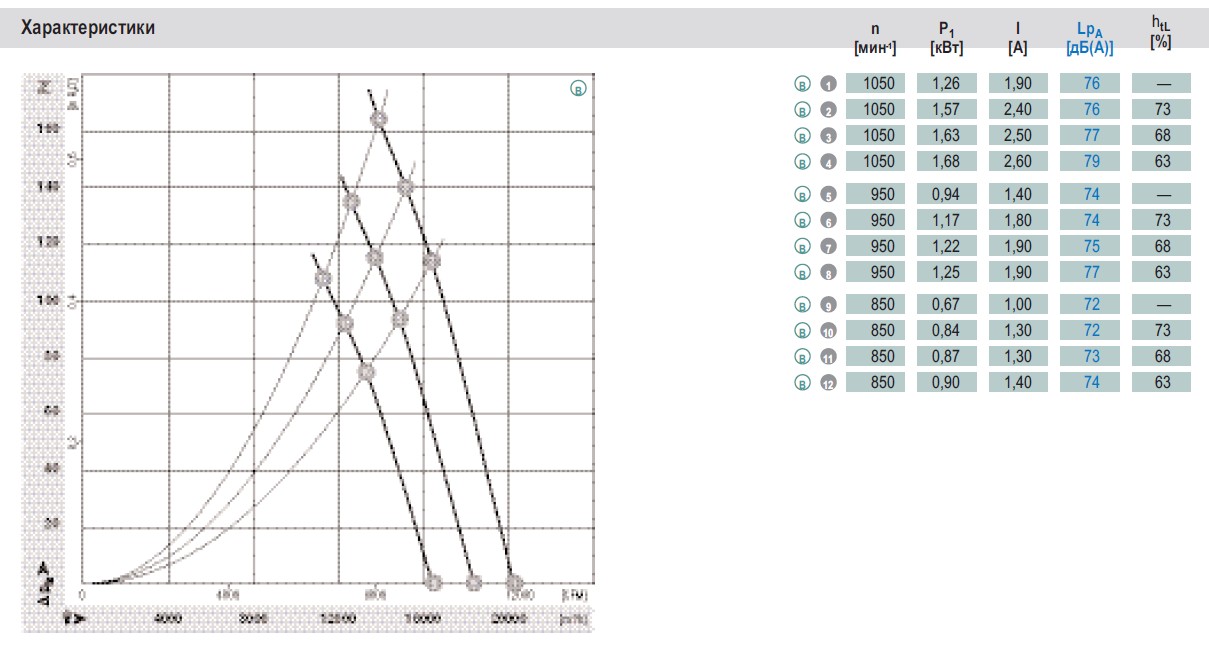Pick the numbered circle 8 icon
This screenshot has height=652, width=1209.
(828, 273)
